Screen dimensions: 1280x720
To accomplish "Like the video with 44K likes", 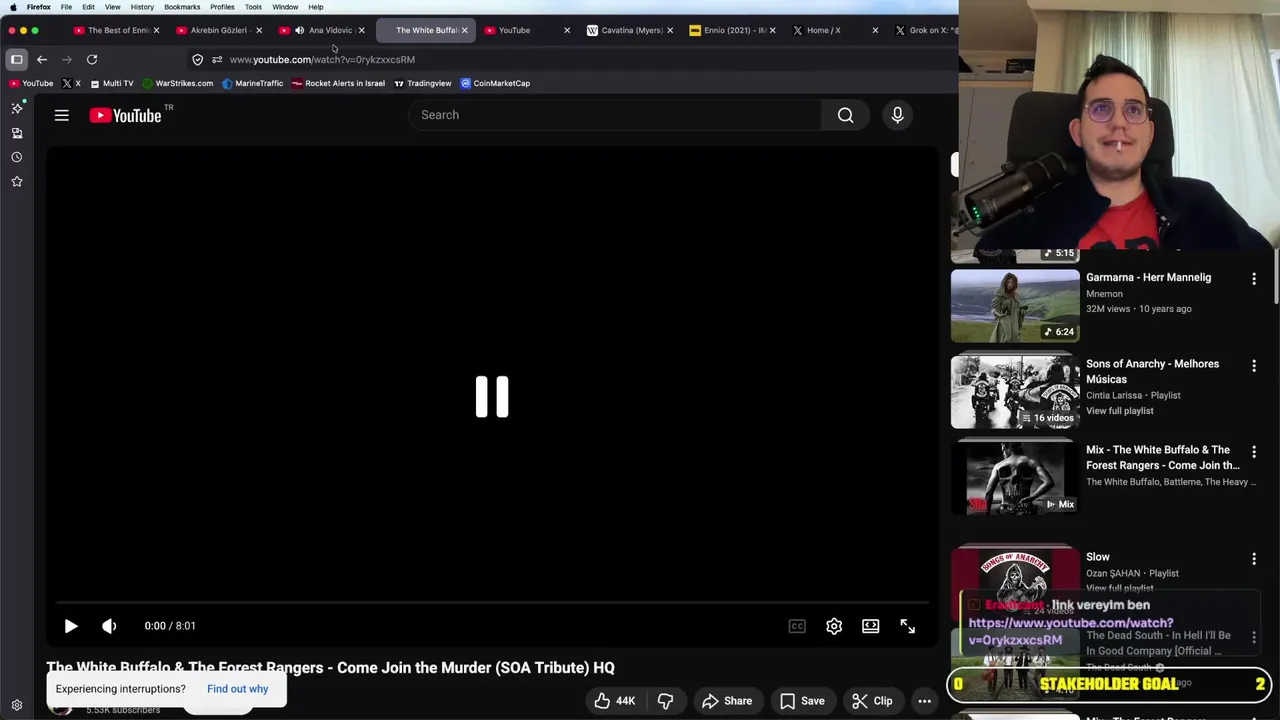I will tap(614, 701).
